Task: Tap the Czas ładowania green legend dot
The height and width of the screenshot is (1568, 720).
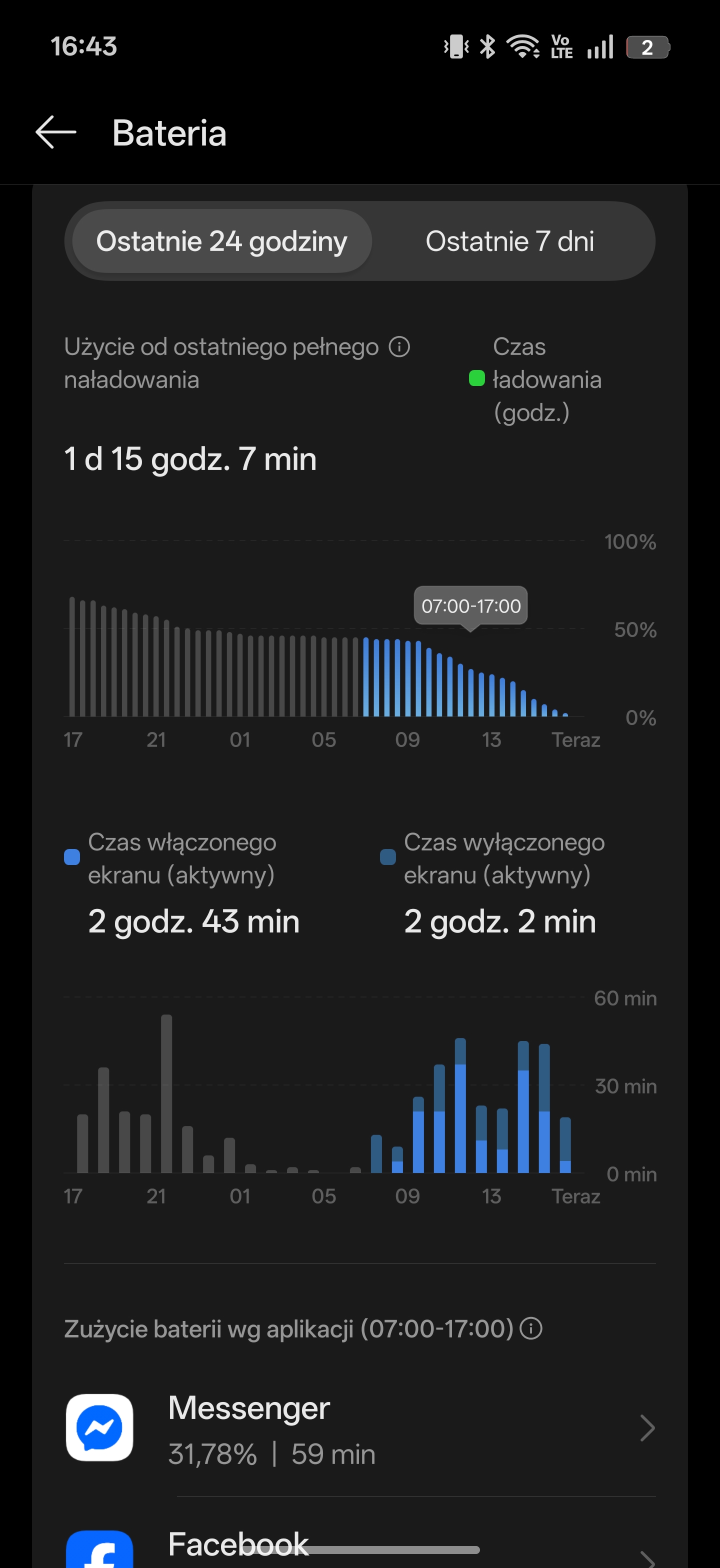Action: click(476, 378)
